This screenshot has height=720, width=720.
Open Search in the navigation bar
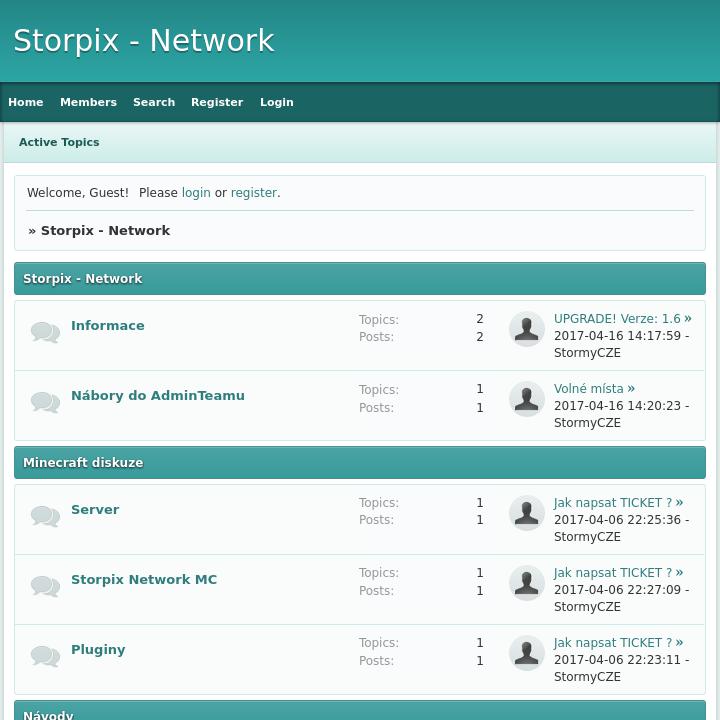(154, 102)
